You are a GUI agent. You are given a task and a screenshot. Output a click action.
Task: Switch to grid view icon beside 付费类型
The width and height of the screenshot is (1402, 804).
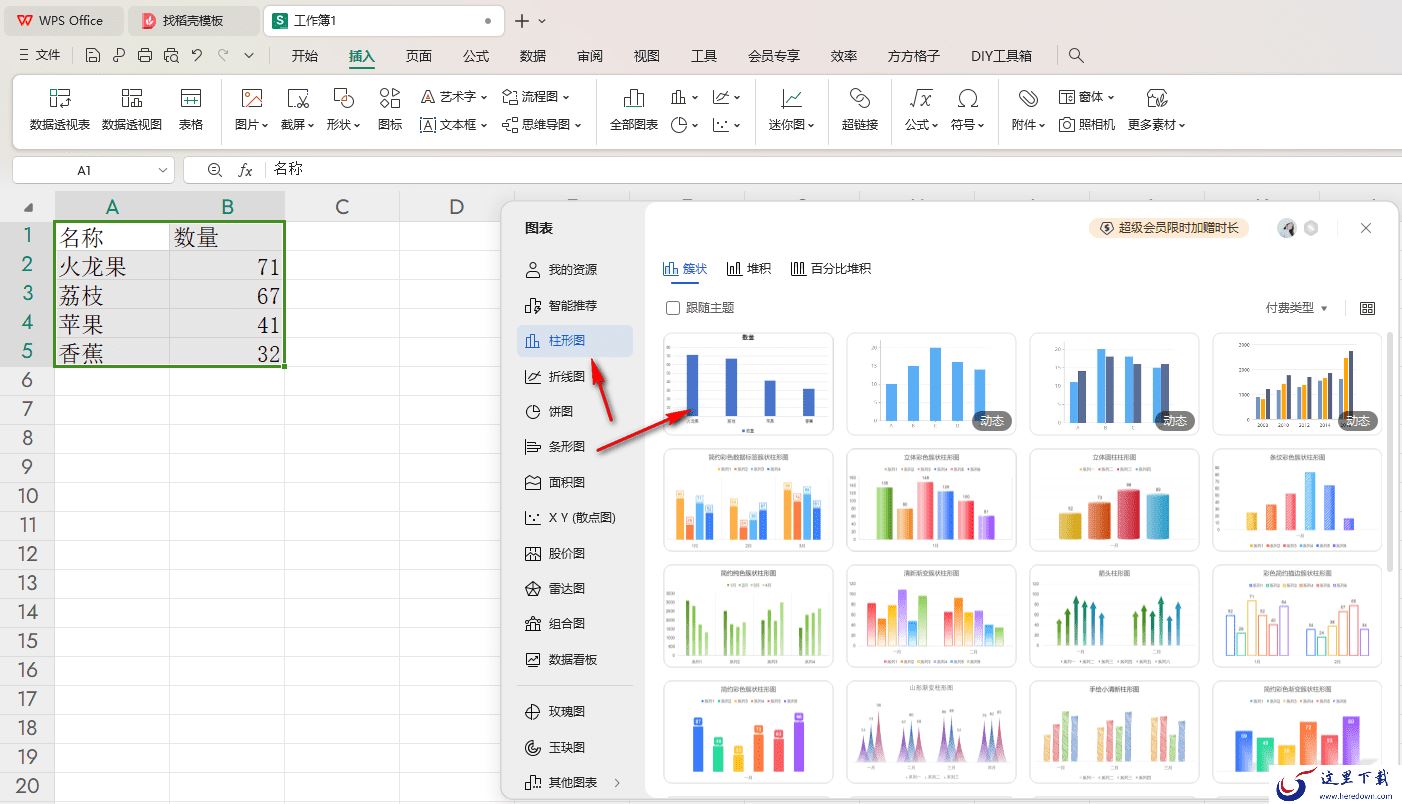click(x=1368, y=308)
